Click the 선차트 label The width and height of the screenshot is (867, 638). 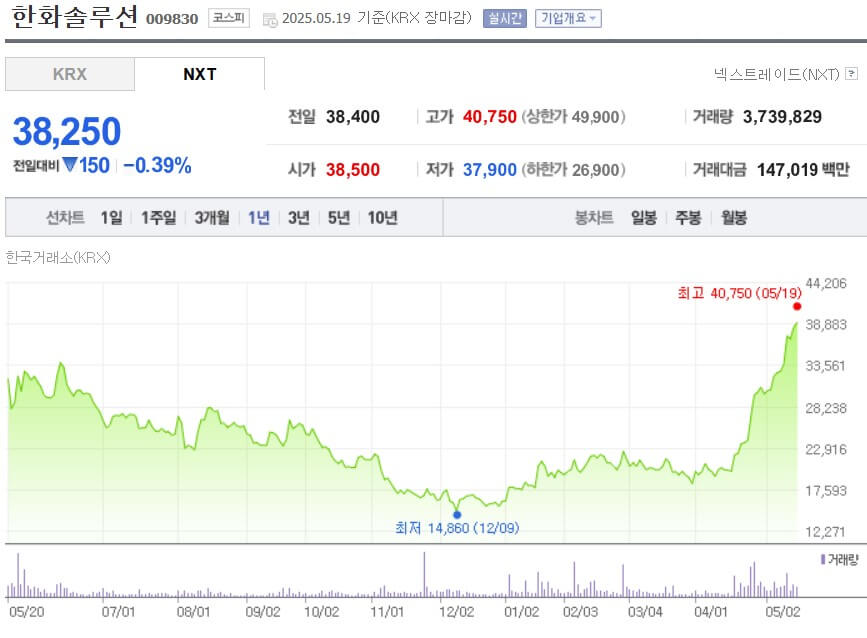65,217
